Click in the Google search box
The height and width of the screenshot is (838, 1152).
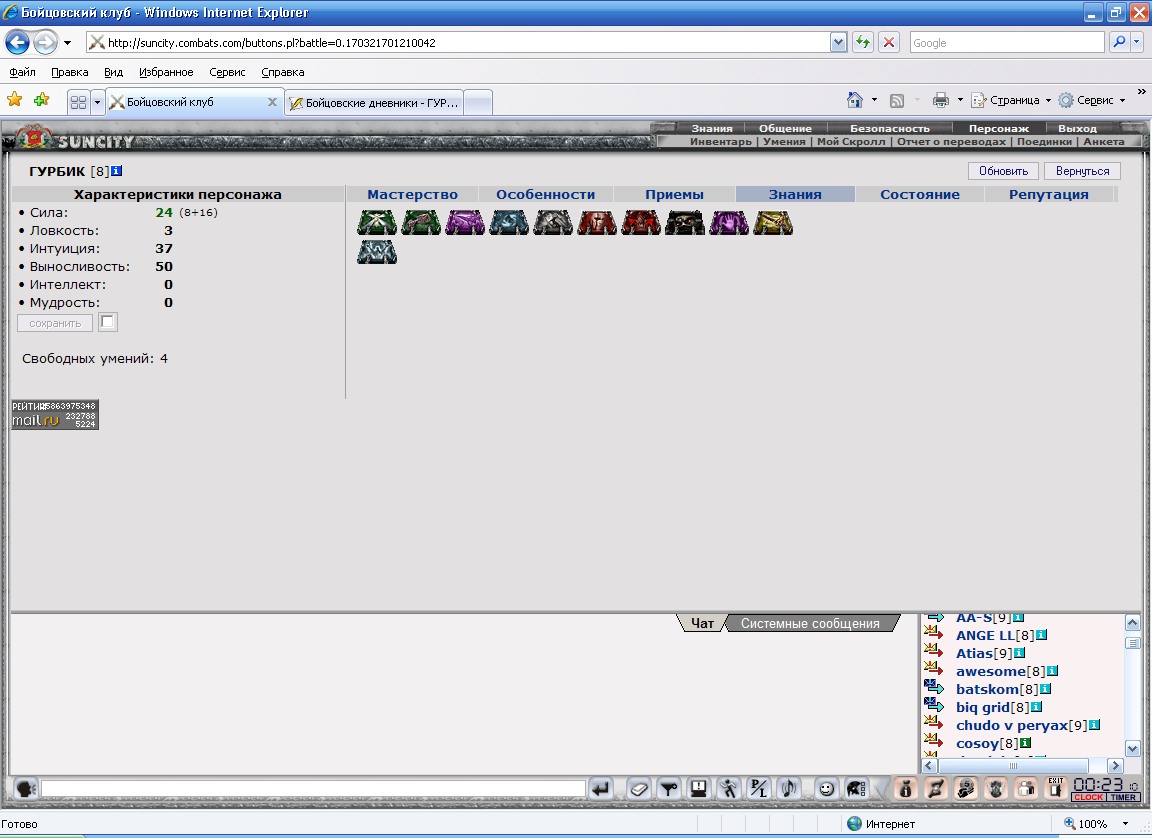[1007, 43]
